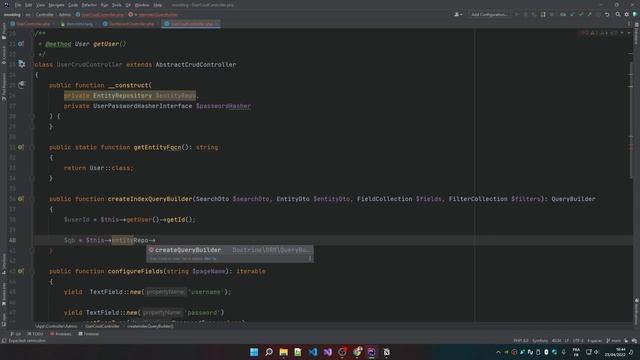Collapse fold marker at getEntityFqcn closing brace
The height and width of the screenshot is (360, 640).
tap(32, 178)
